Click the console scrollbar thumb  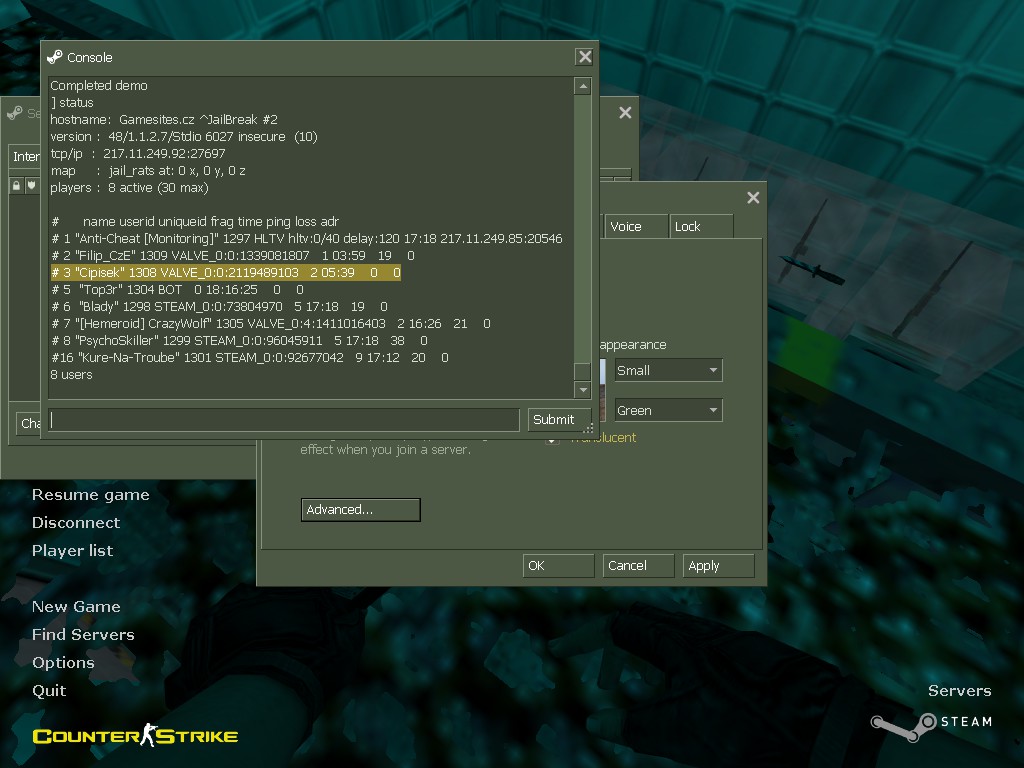(582, 371)
